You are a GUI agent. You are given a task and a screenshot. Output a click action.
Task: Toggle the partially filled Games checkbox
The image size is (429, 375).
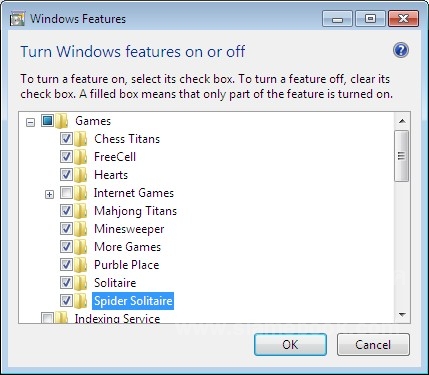47,121
